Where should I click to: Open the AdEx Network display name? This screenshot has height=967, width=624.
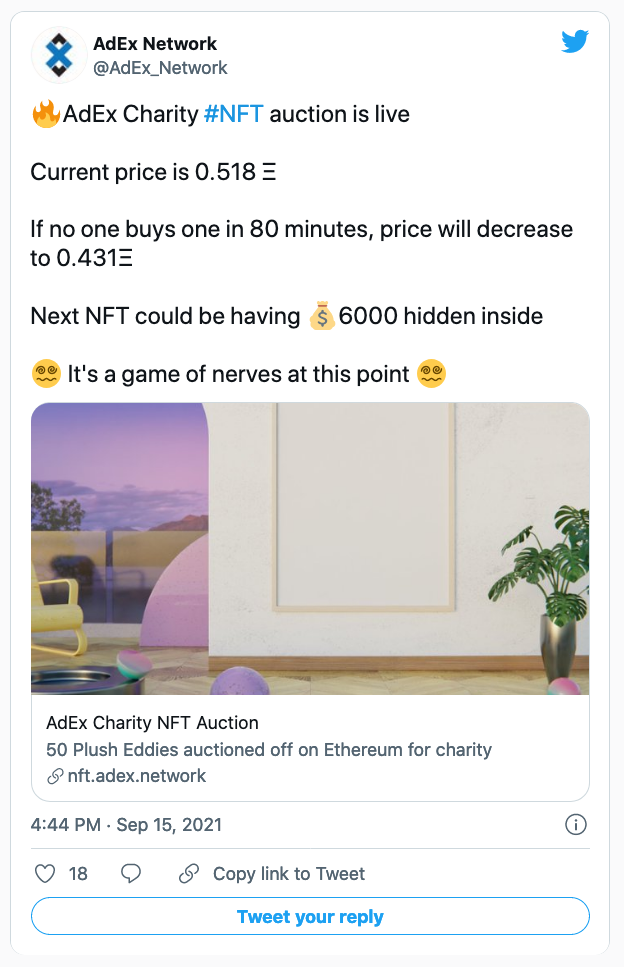coord(155,43)
